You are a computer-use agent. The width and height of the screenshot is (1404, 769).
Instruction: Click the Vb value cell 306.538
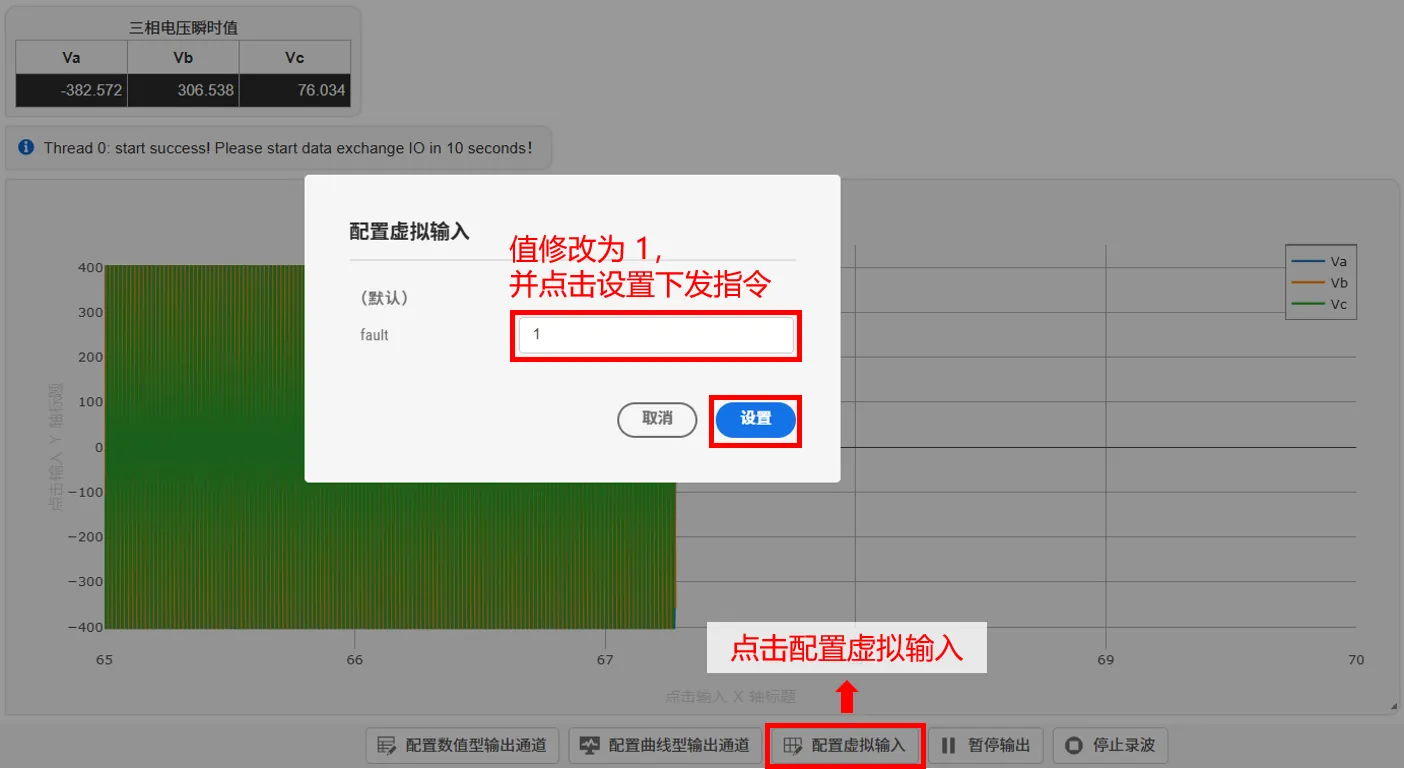click(183, 90)
